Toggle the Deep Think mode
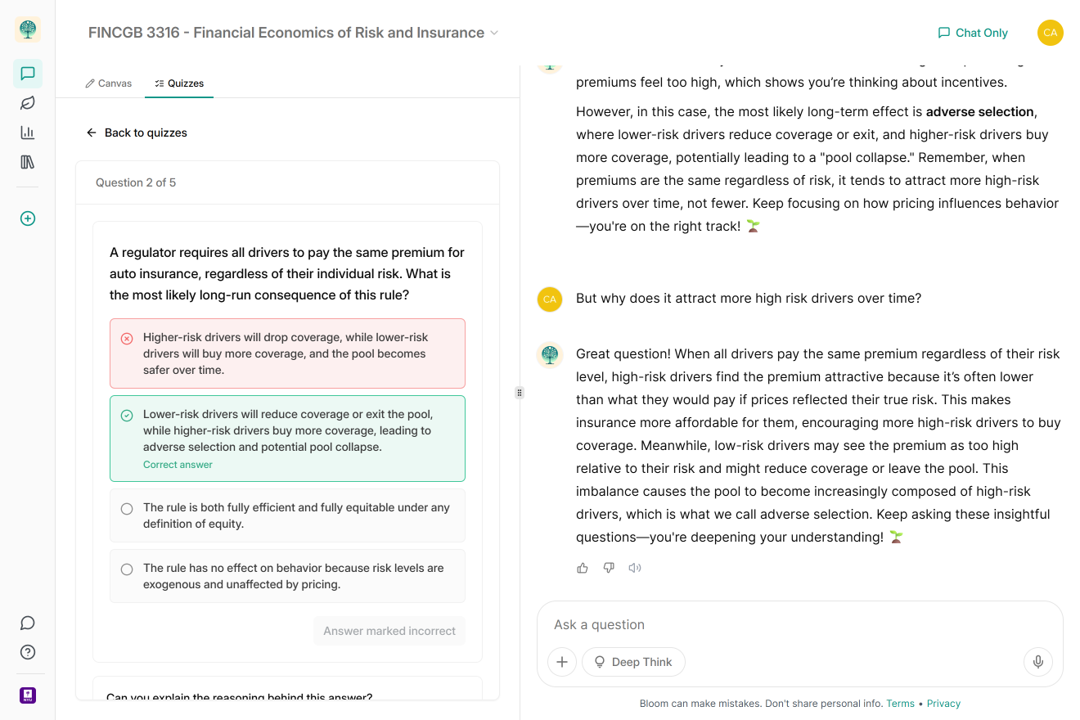Image resolution: width=1080 pixels, height=720 pixels. tap(633, 662)
